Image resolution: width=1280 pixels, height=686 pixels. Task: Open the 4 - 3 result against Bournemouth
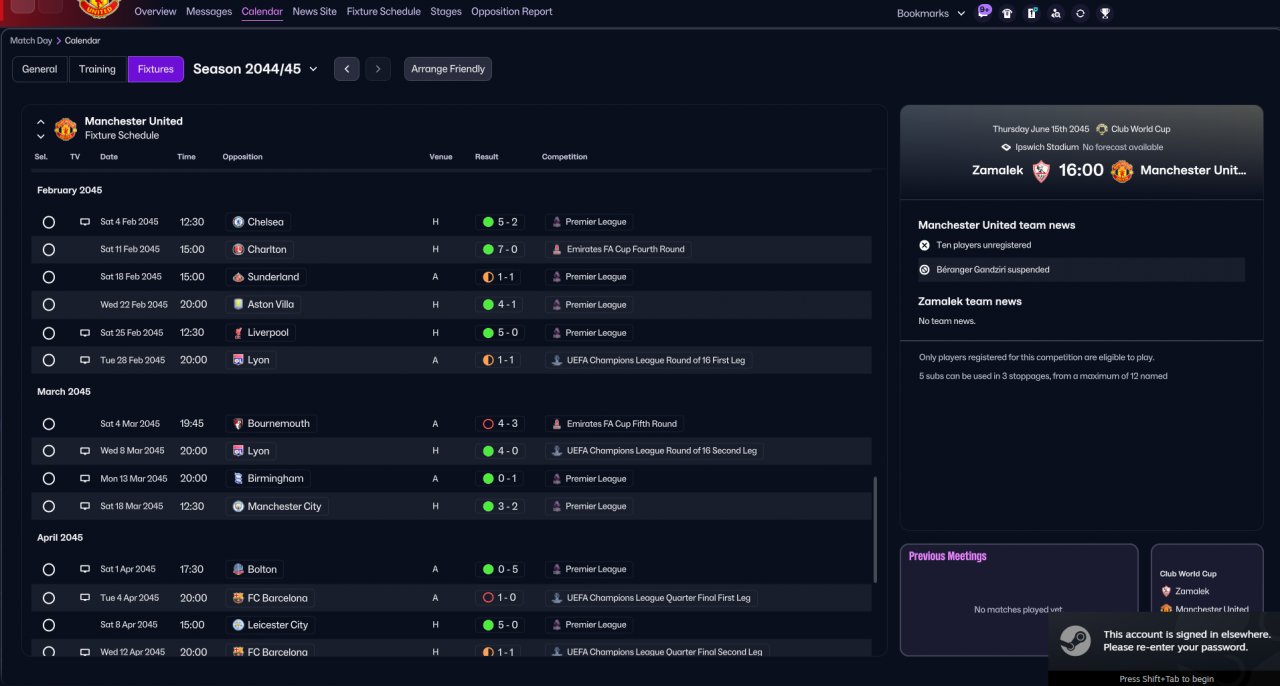click(x=500, y=424)
